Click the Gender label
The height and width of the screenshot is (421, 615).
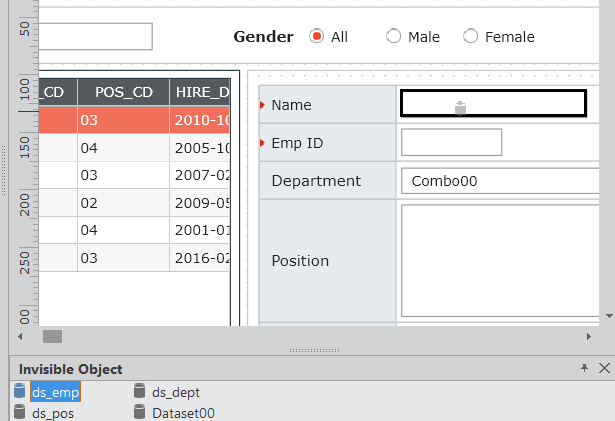(263, 37)
